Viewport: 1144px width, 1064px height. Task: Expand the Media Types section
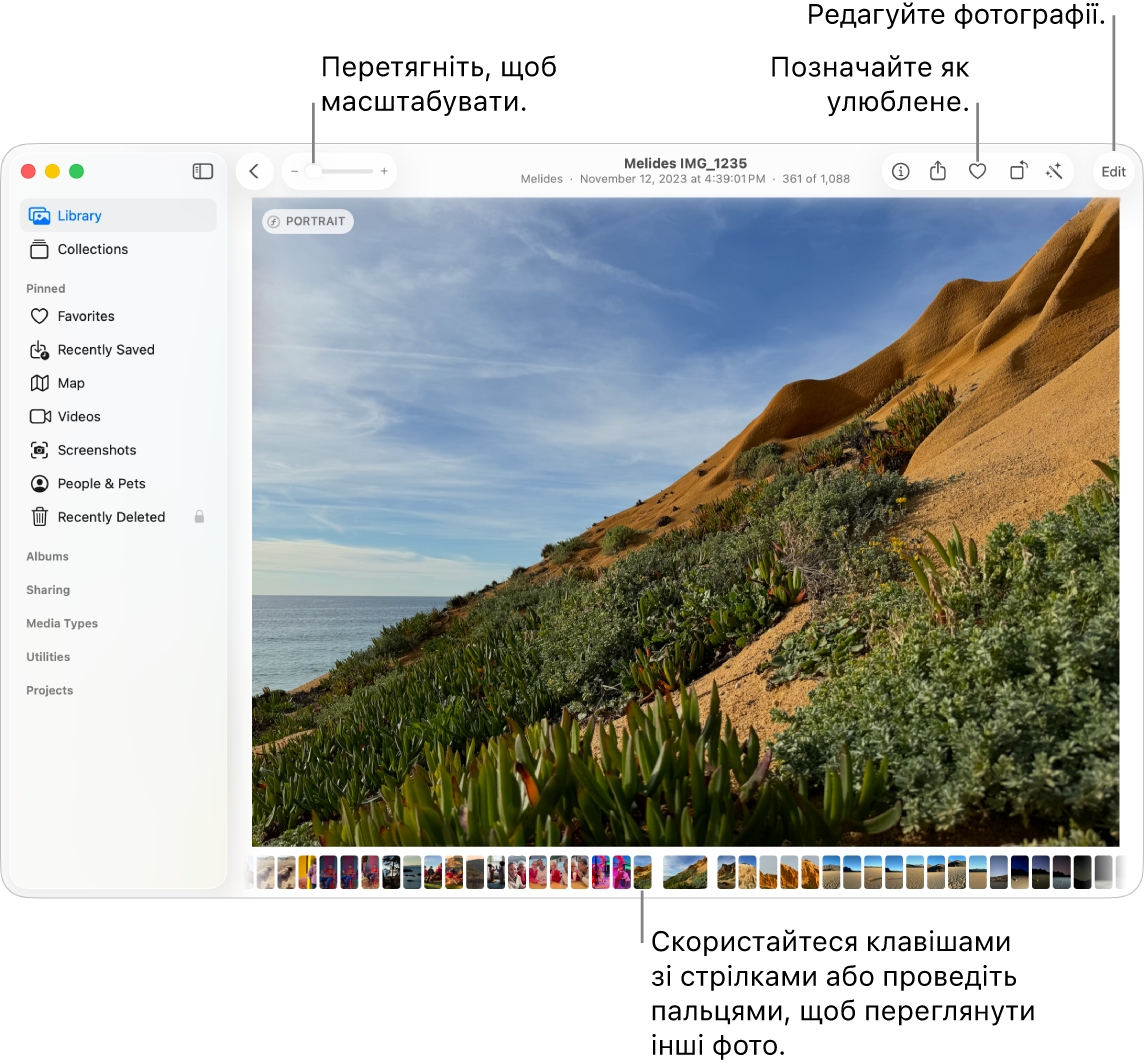click(x=62, y=624)
